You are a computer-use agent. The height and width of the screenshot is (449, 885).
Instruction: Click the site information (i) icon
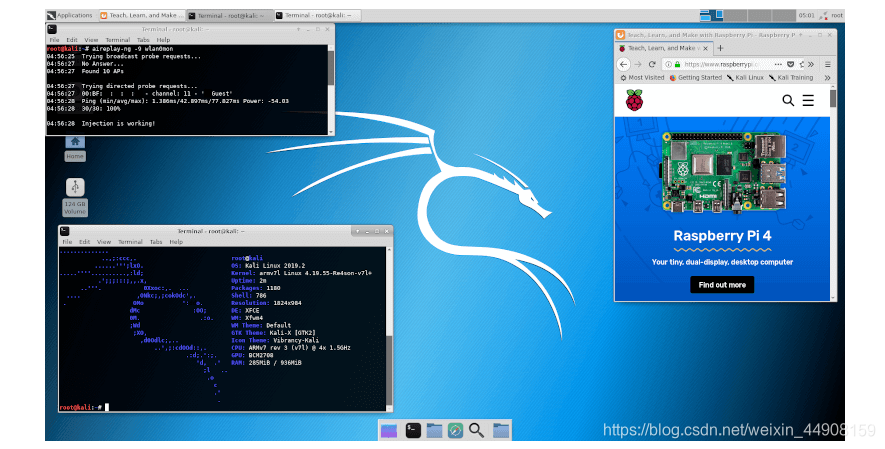pos(668,64)
